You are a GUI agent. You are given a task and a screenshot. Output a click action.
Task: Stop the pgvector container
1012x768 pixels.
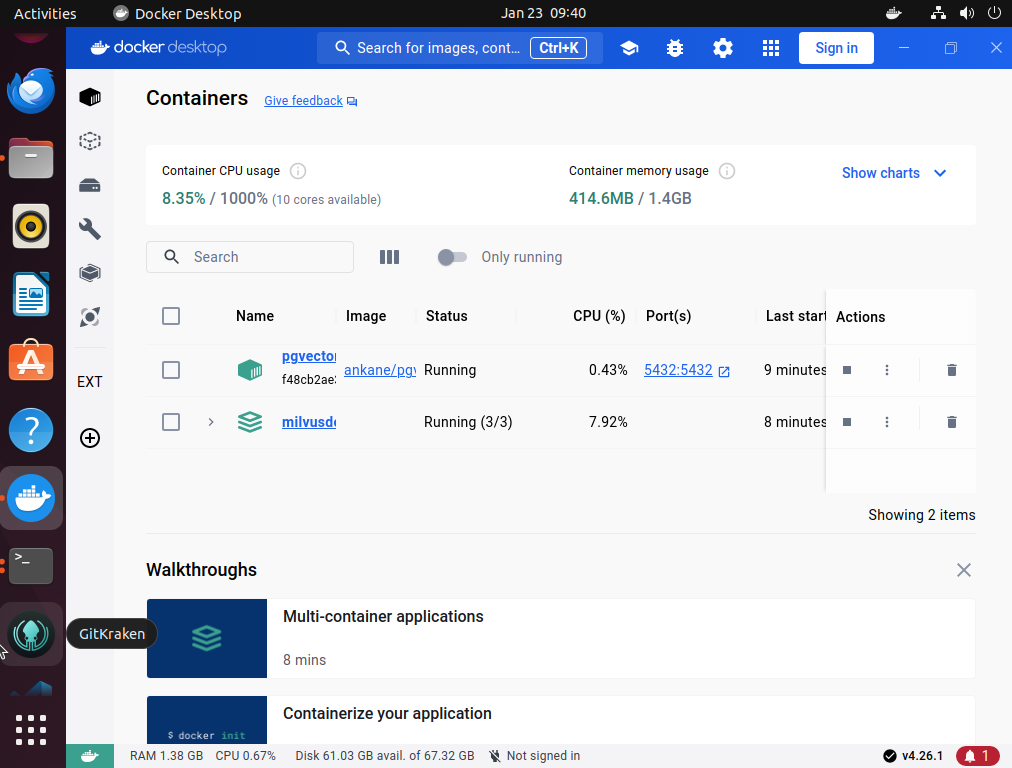click(x=847, y=370)
